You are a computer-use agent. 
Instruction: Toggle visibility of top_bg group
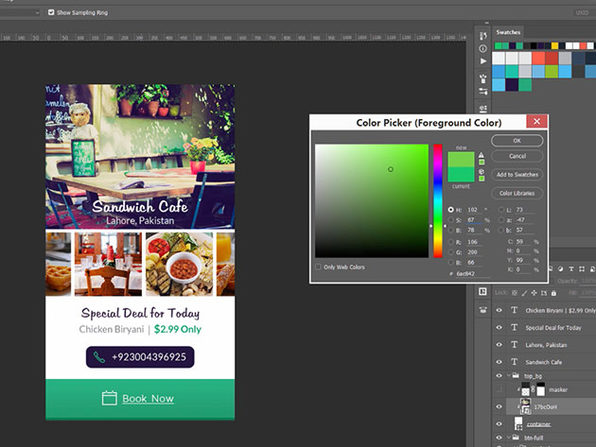499,376
